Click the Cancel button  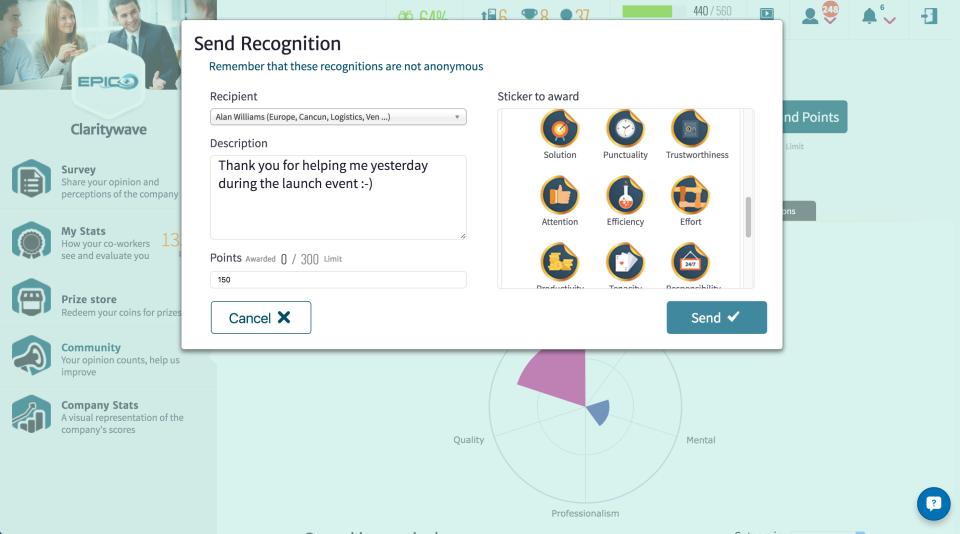[x=261, y=317]
